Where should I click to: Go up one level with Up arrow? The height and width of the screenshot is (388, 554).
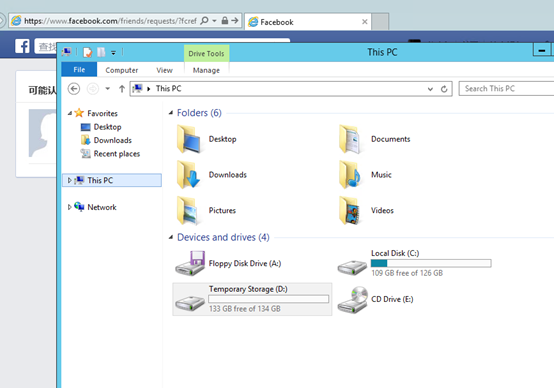pos(122,89)
